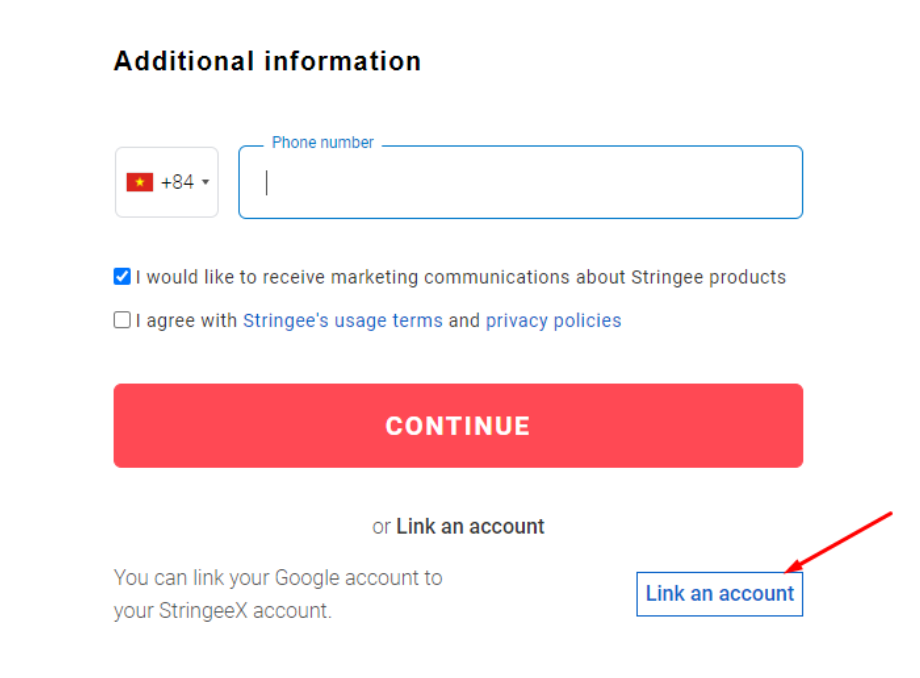Viewport: 920px width, 678px height.
Task: Click the Vietnam flag icon
Action: point(139,182)
